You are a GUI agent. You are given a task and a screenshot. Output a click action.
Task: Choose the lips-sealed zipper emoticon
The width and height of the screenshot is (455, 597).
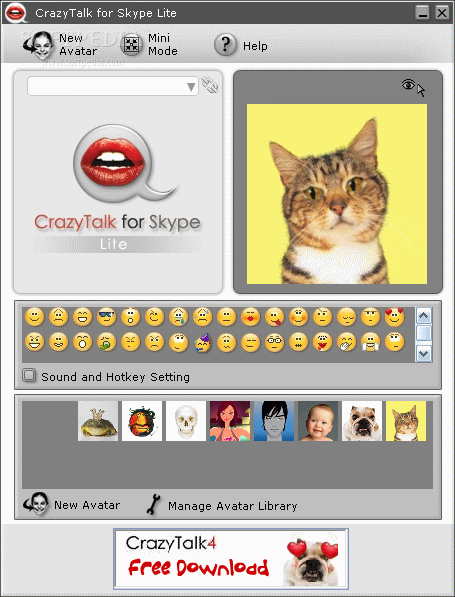pos(299,342)
